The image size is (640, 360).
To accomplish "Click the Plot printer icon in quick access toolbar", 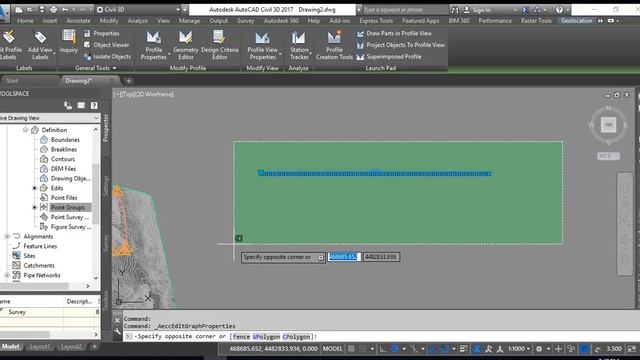I will point(53,9).
